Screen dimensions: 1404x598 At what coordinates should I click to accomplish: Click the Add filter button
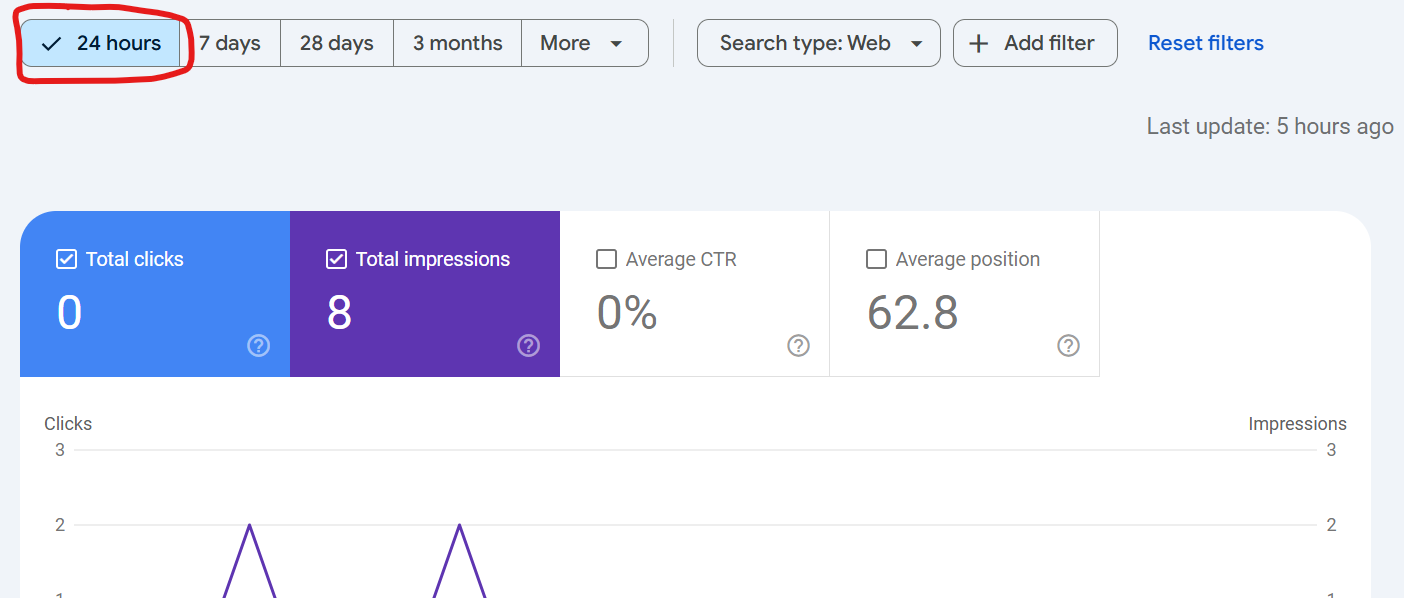(1035, 43)
